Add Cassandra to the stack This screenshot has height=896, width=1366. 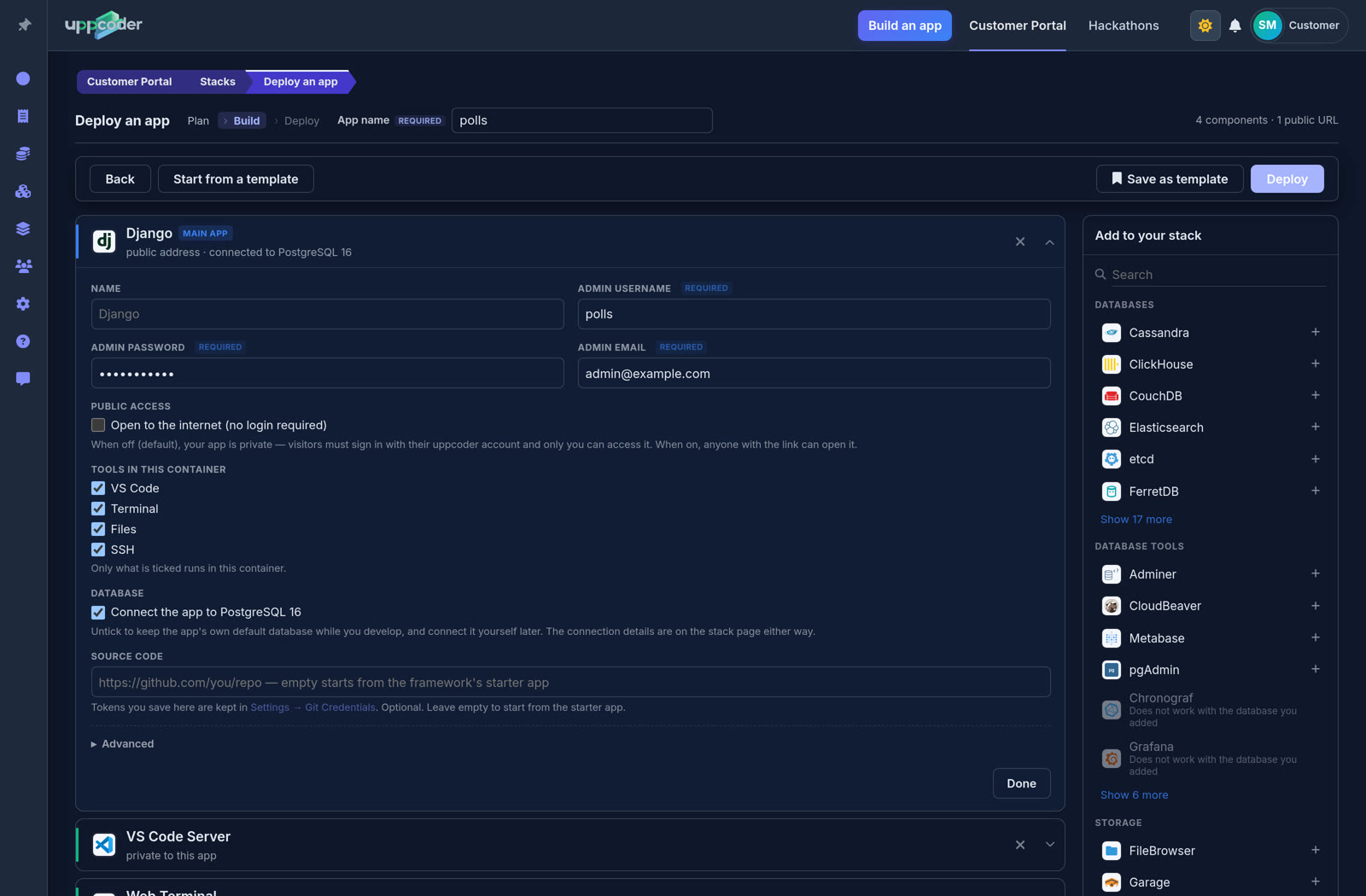coord(1315,332)
